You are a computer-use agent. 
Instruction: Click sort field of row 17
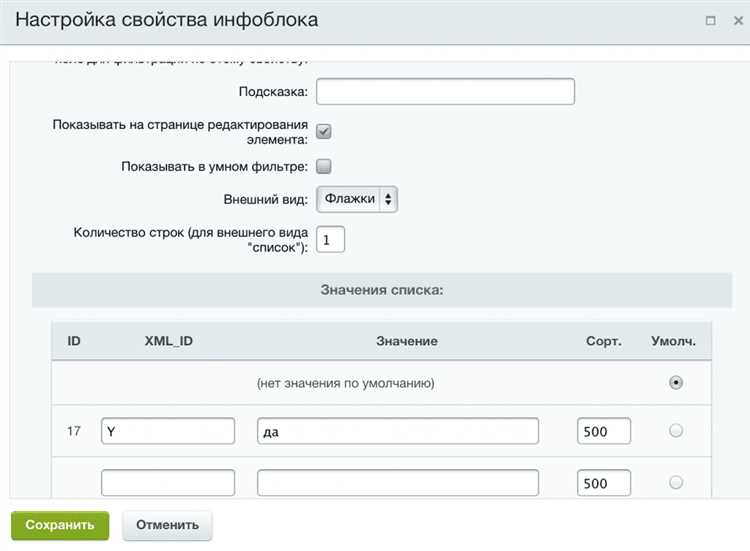point(604,431)
